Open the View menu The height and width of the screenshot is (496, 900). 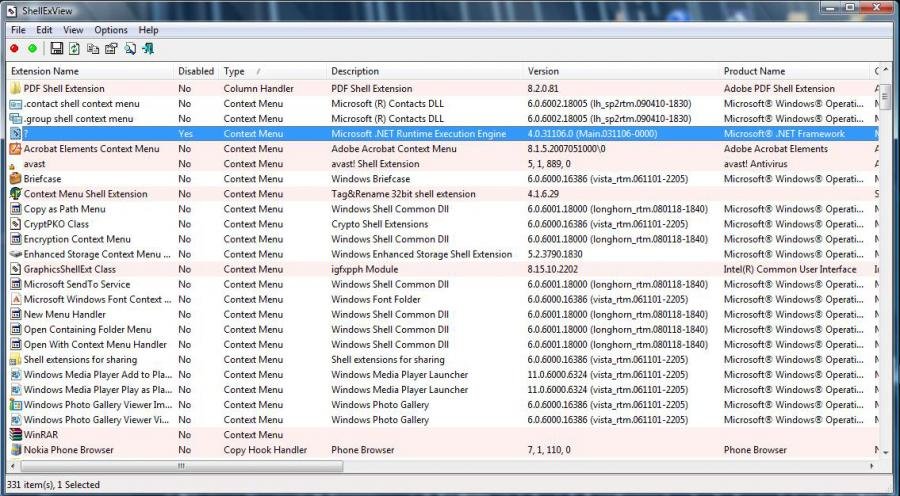pyautogui.click(x=73, y=30)
